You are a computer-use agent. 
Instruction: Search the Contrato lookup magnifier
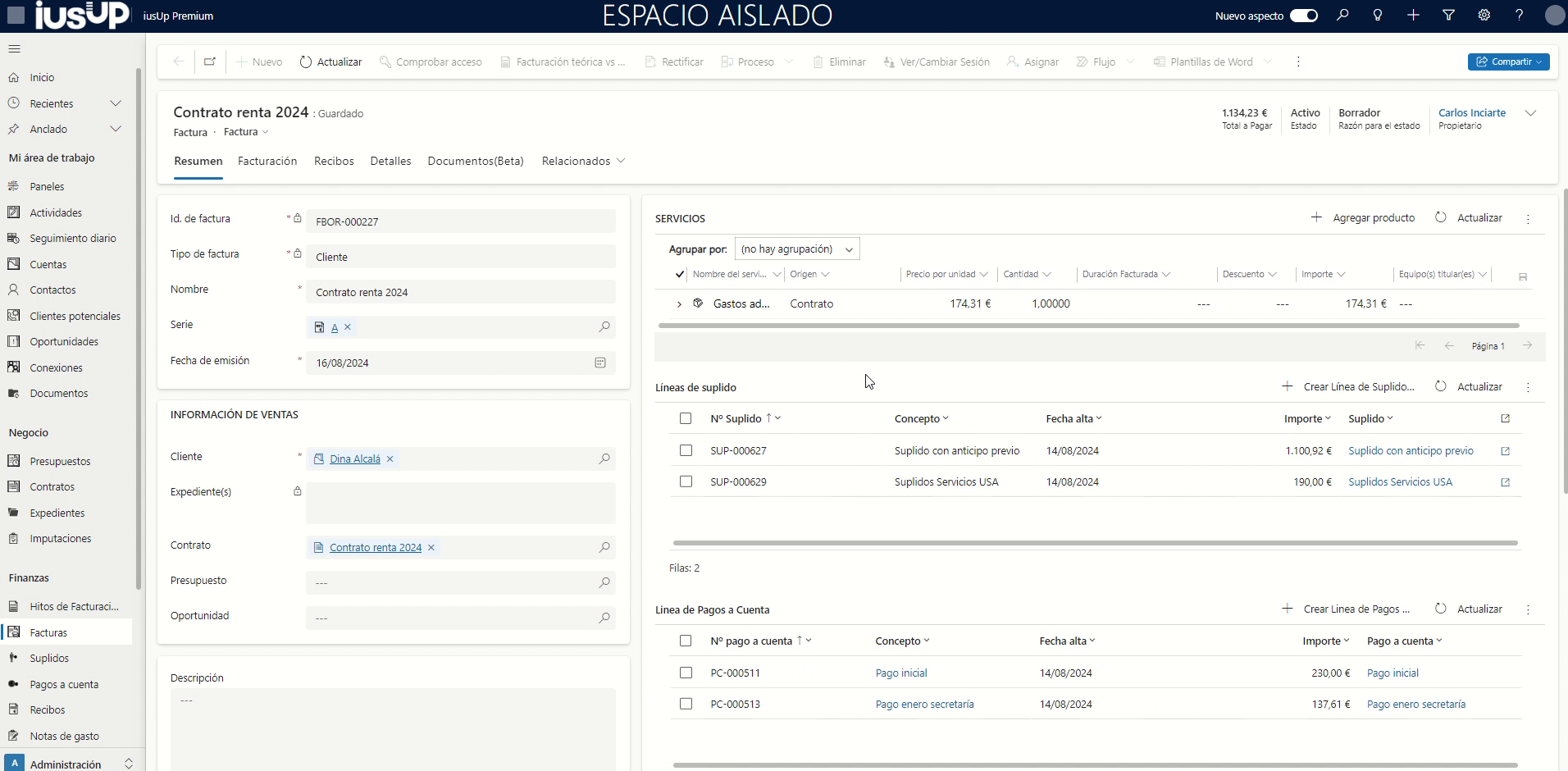tap(604, 547)
